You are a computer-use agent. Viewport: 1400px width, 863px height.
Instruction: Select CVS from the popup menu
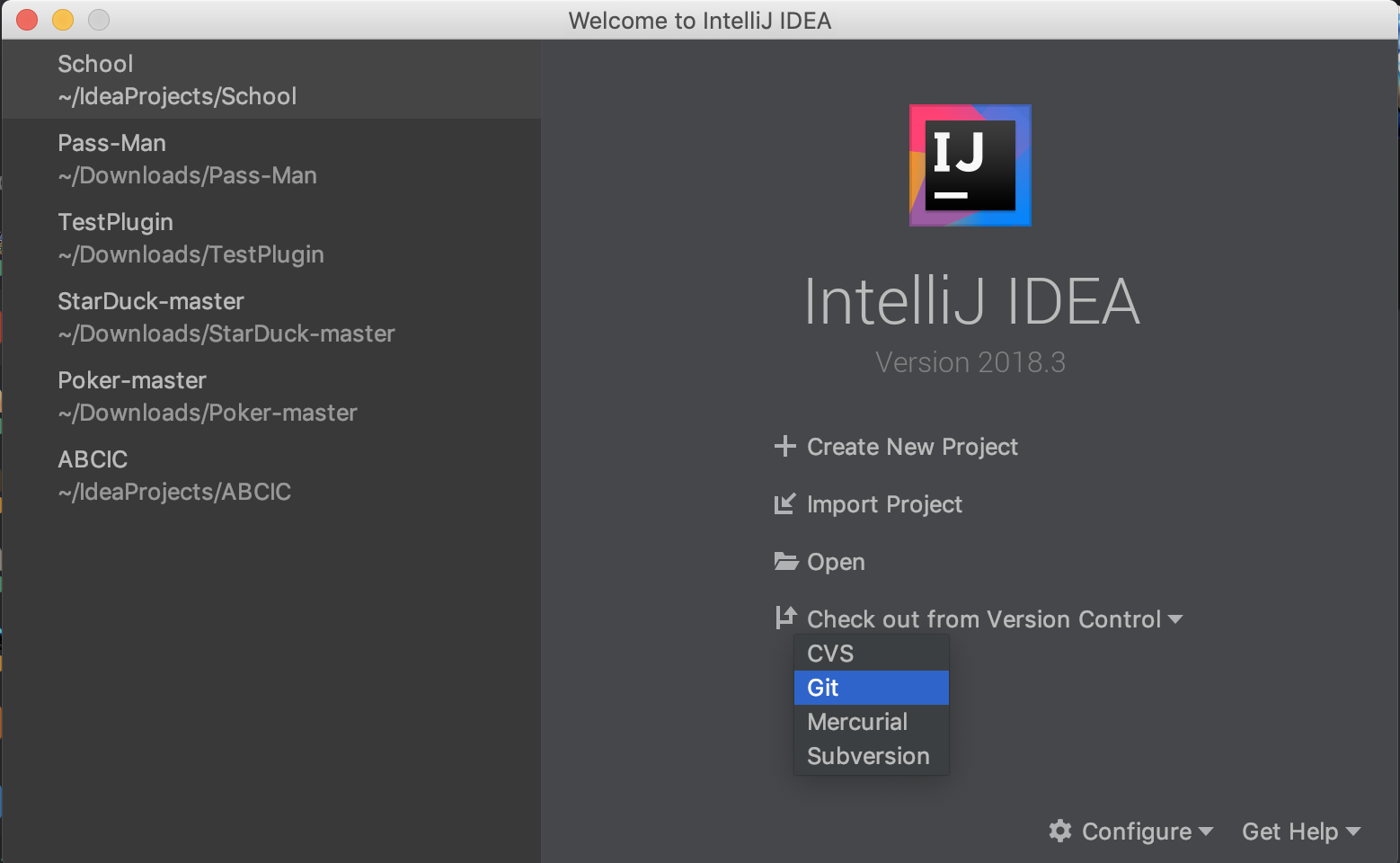(x=872, y=654)
